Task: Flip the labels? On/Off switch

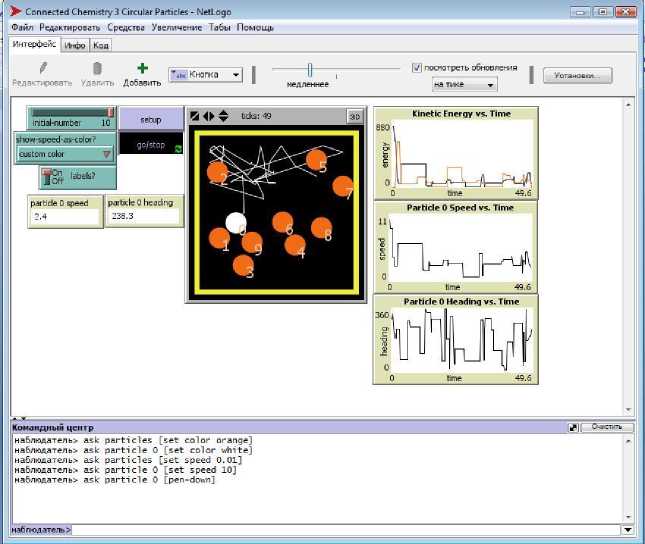Action: point(57,177)
